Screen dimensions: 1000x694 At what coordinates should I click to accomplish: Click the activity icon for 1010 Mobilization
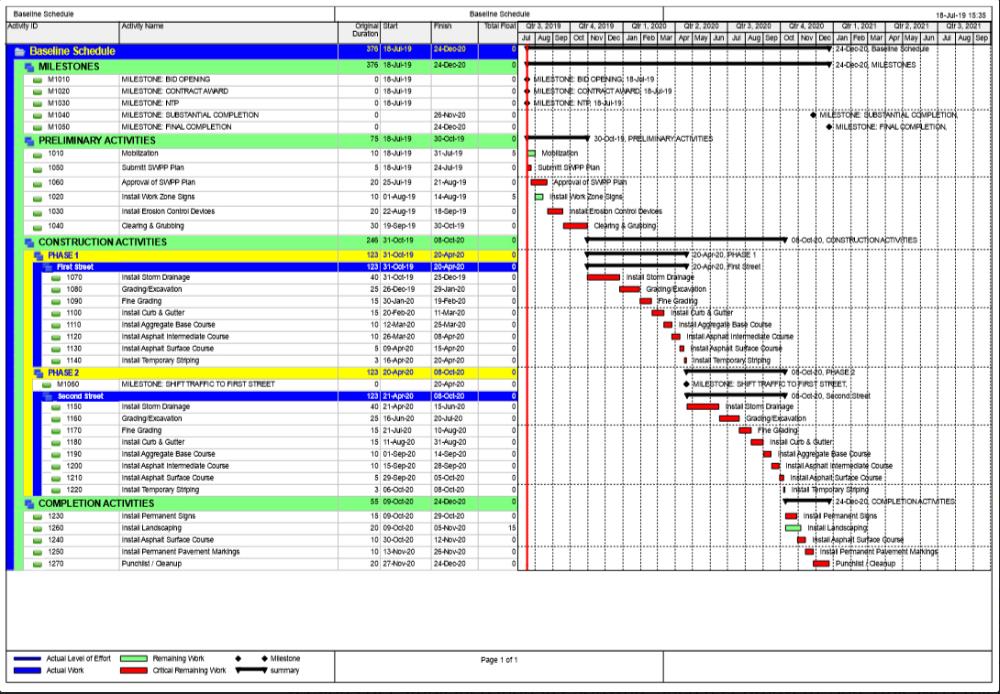(x=37, y=154)
